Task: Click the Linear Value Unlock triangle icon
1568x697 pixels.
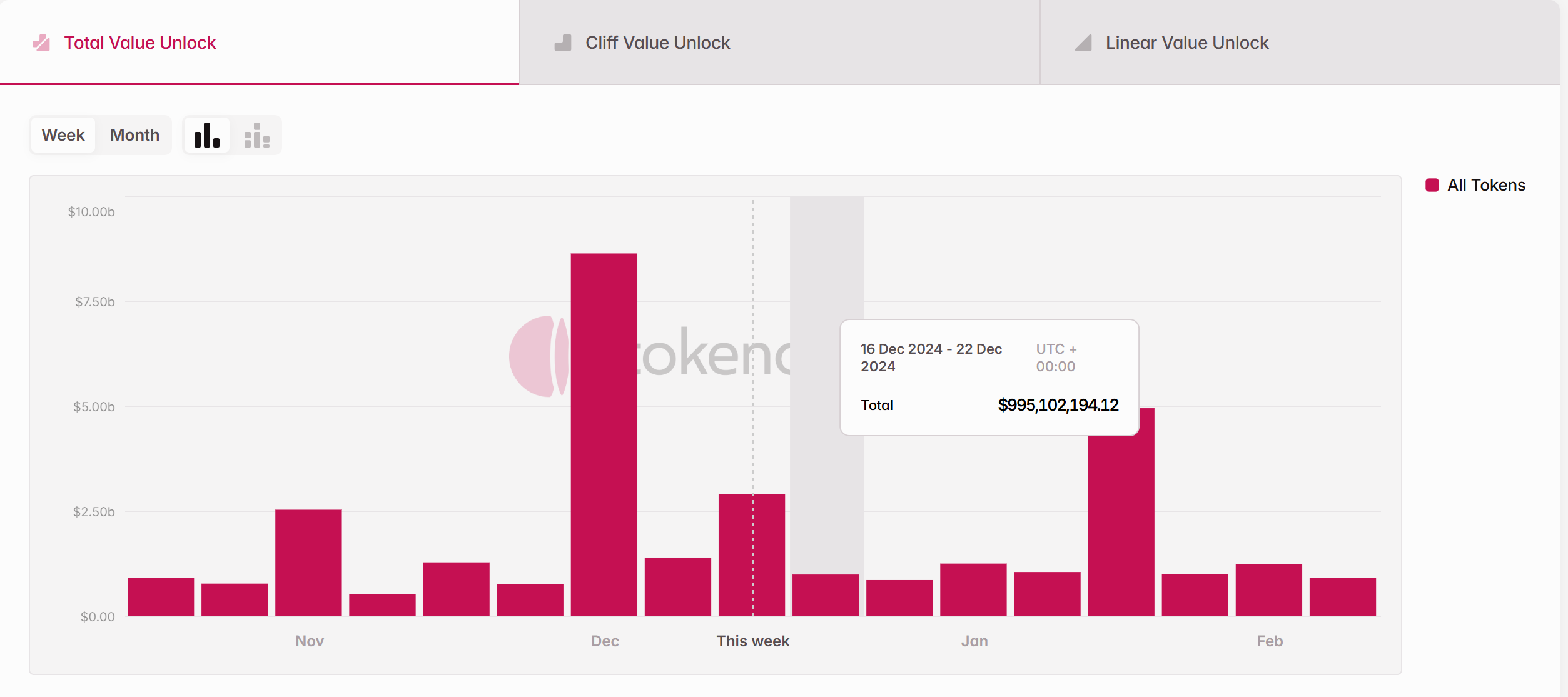Action: click(1083, 43)
